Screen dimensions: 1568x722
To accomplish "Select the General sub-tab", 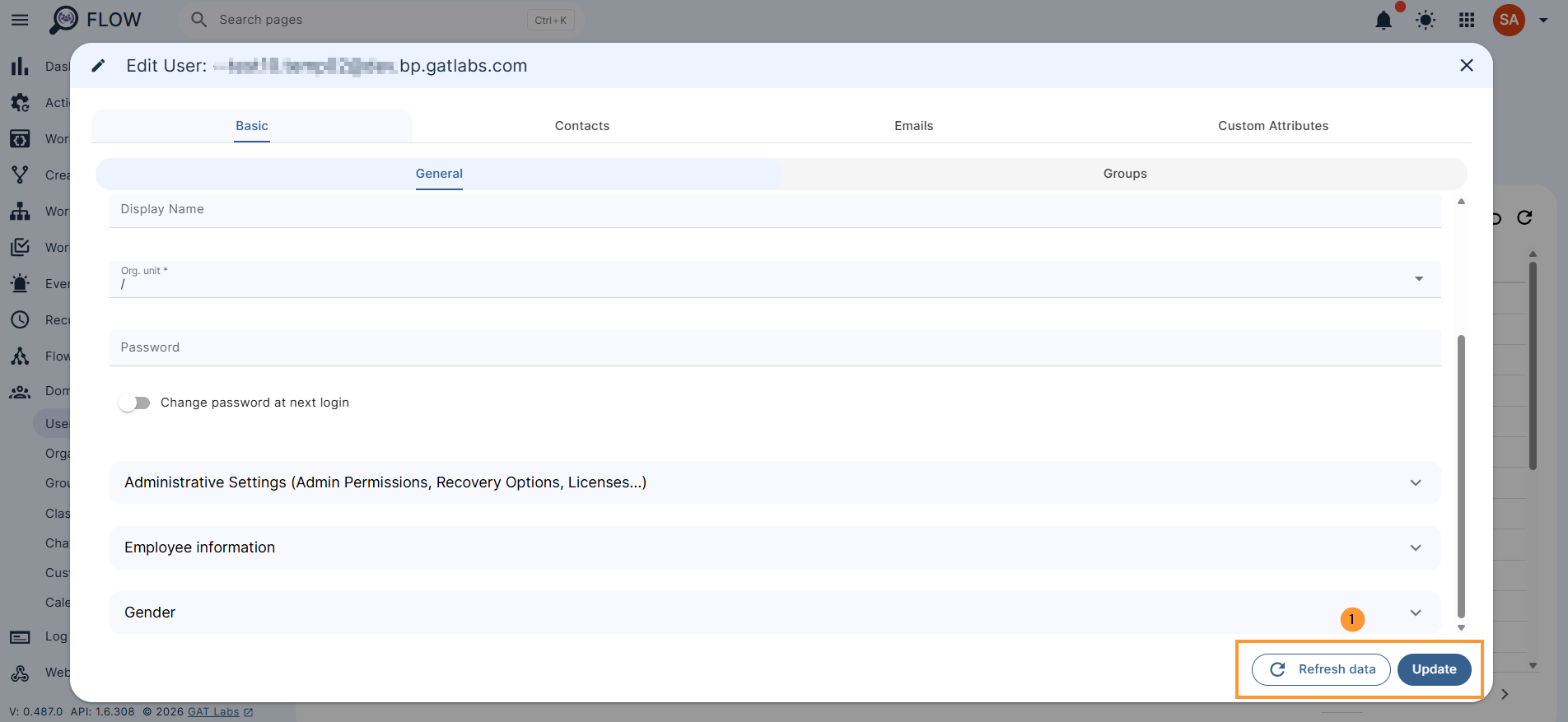I will point(439,174).
